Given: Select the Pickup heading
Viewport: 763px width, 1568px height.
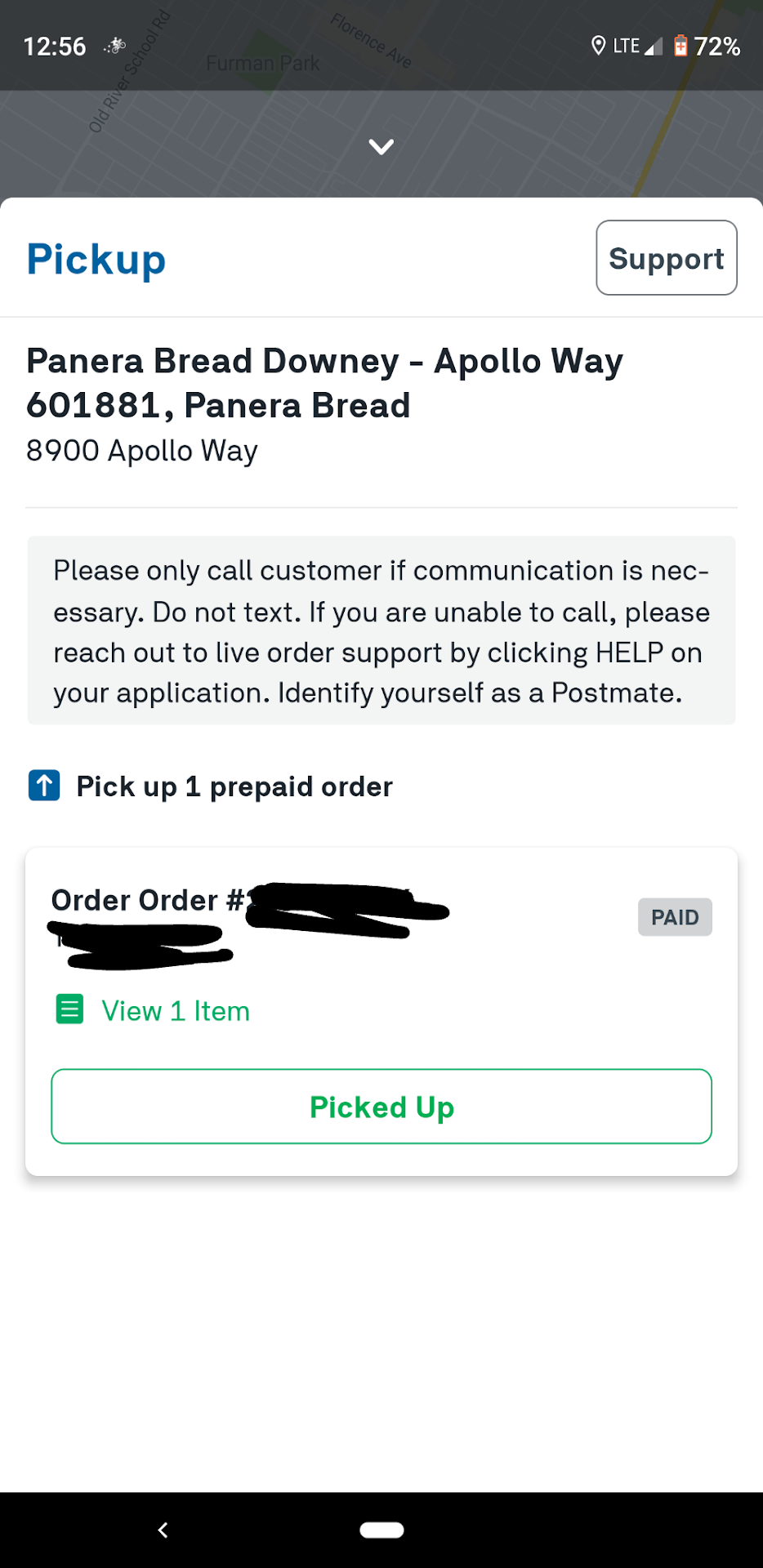Looking at the screenshot, I should [96, 260].
